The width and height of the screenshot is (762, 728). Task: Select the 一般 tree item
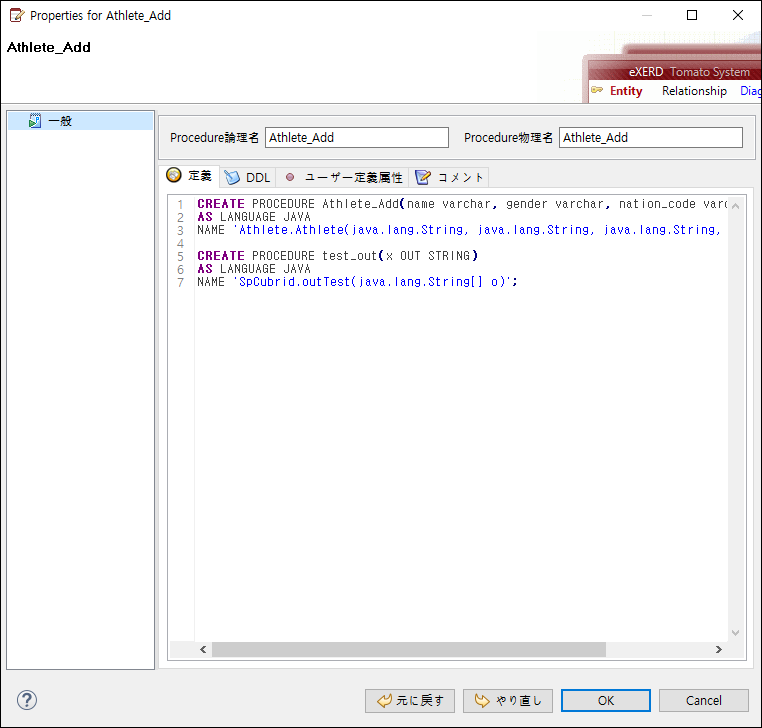click(x=81, y=121)
